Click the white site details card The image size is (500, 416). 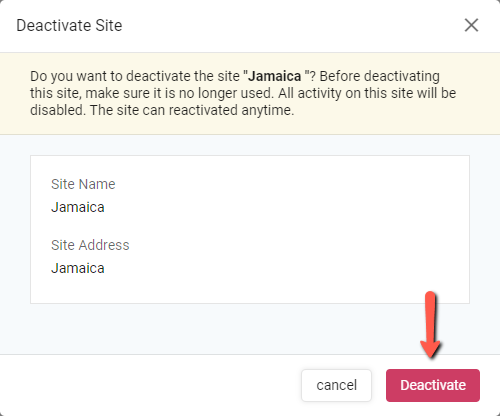pos(250,229)
